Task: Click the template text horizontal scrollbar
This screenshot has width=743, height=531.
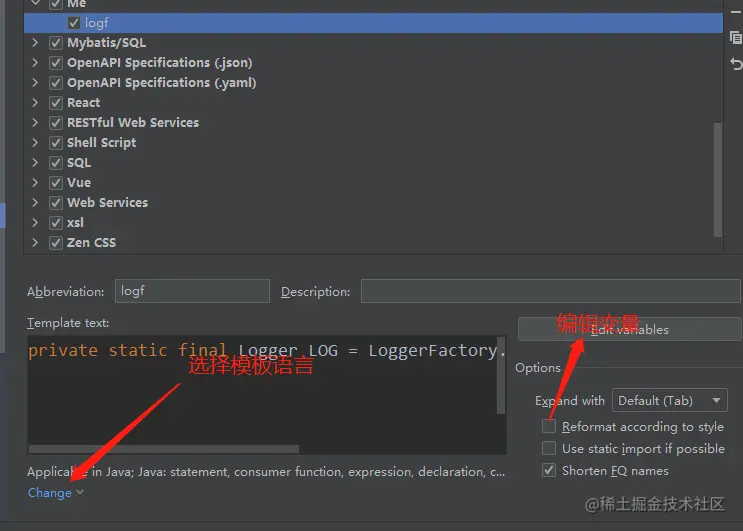Action: click(164, 449)
